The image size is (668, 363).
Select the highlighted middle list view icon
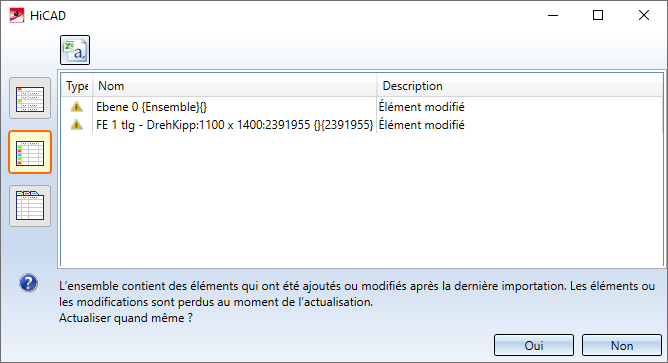coord(30,152)
